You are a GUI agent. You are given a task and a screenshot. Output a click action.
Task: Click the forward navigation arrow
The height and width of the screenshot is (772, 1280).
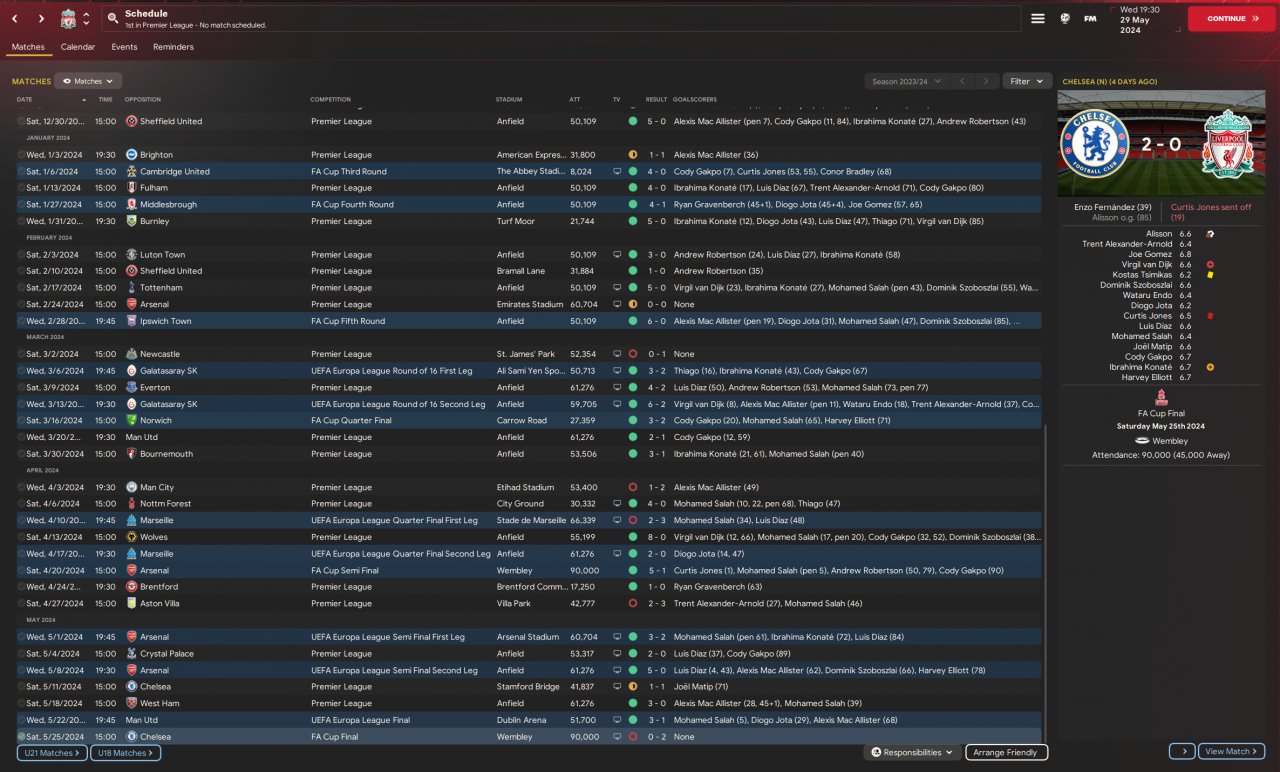pos(41,19)
